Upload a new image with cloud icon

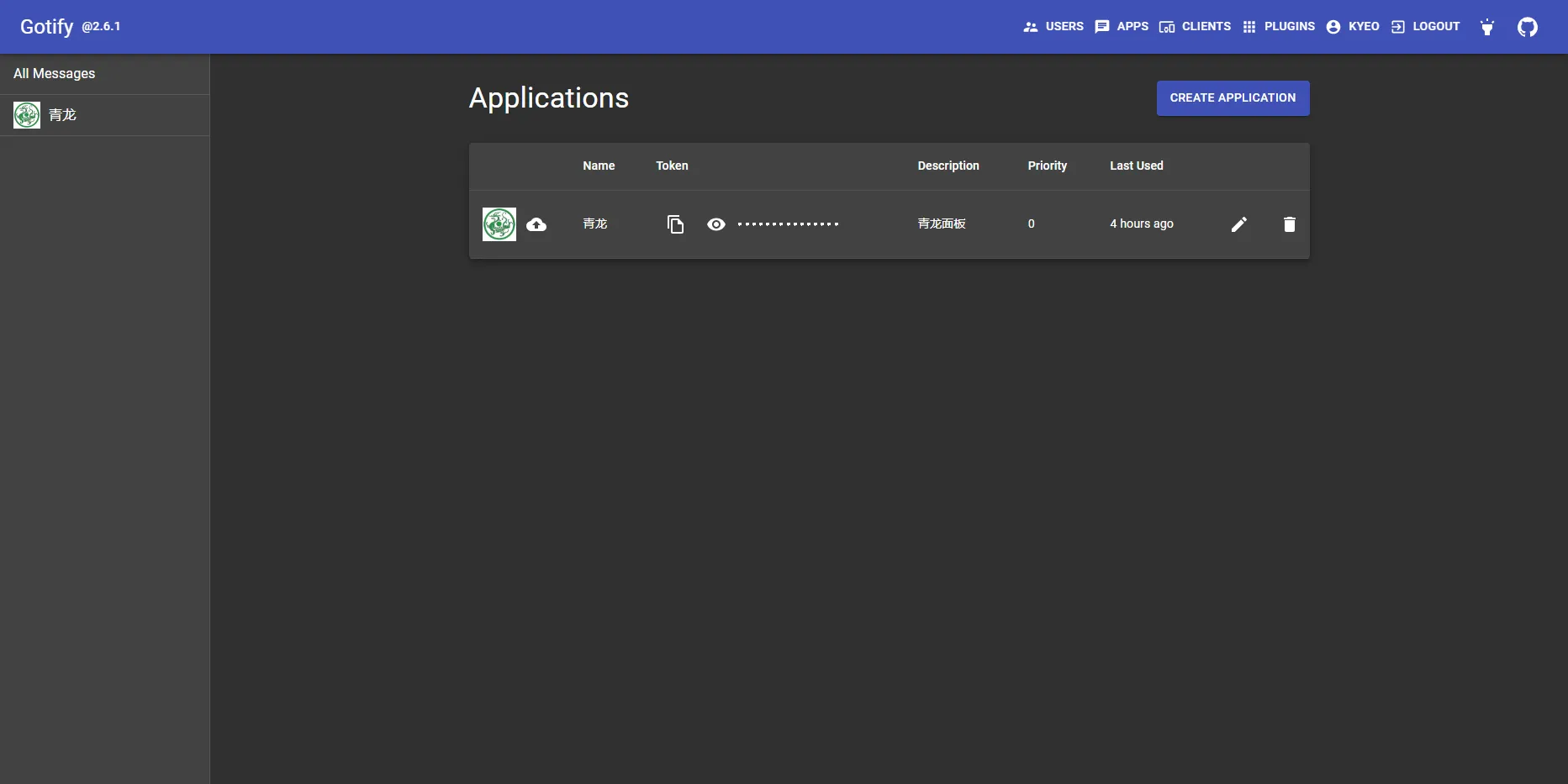[536, 224]
